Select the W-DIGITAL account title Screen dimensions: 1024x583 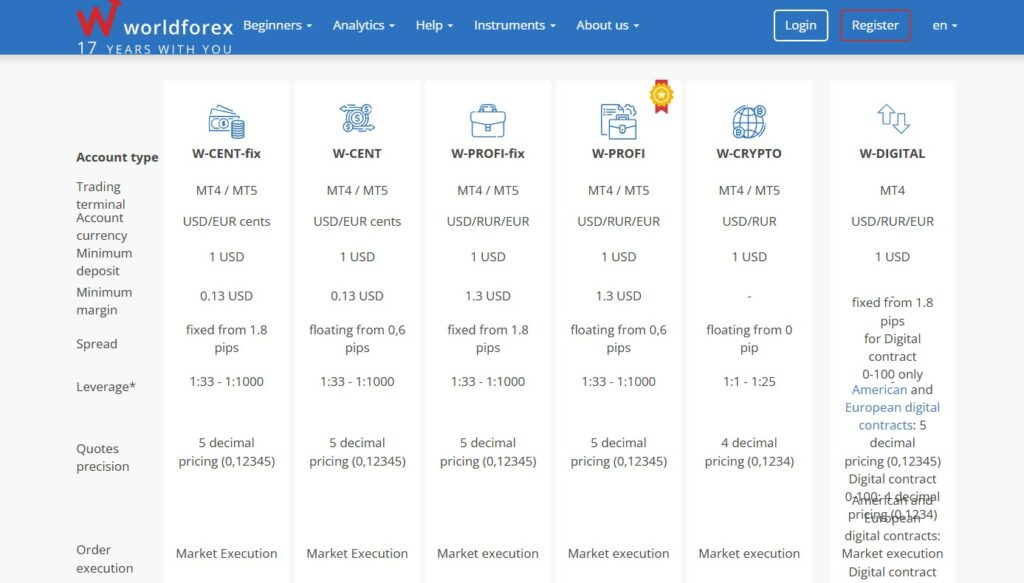(892, 153)
